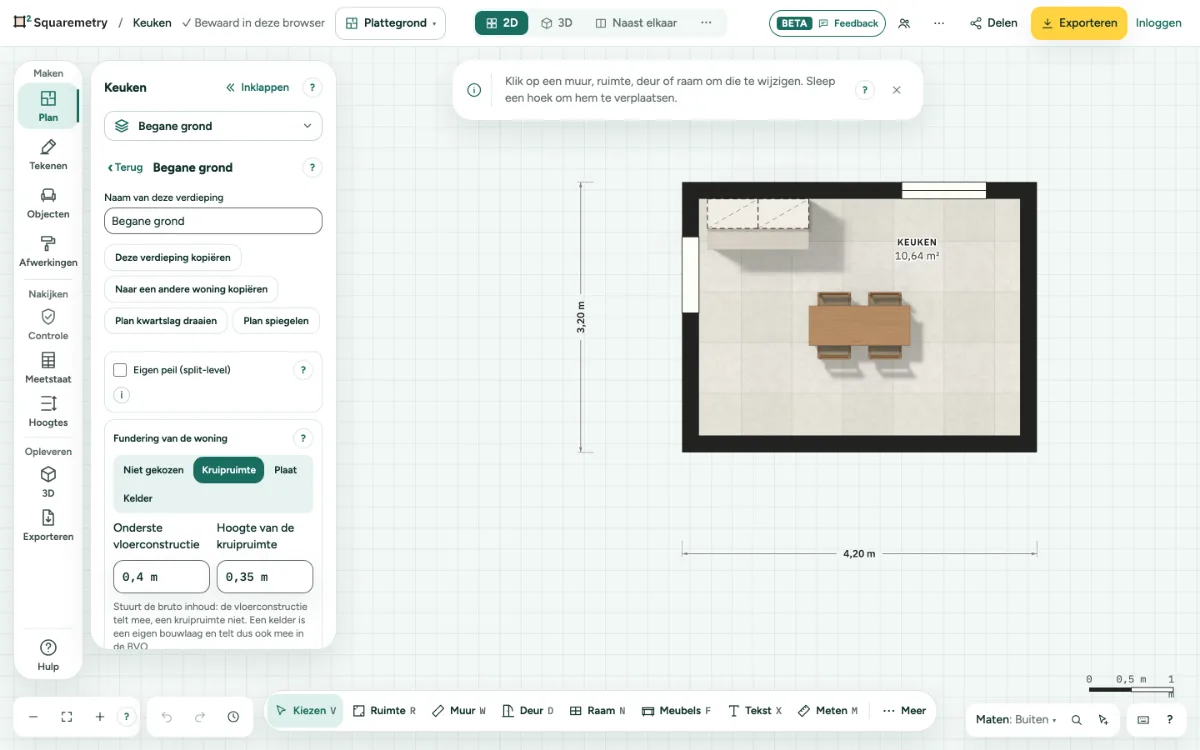Select Niet gekozen foundation option
1200x750 pixels.
click(x=153, y=470)
